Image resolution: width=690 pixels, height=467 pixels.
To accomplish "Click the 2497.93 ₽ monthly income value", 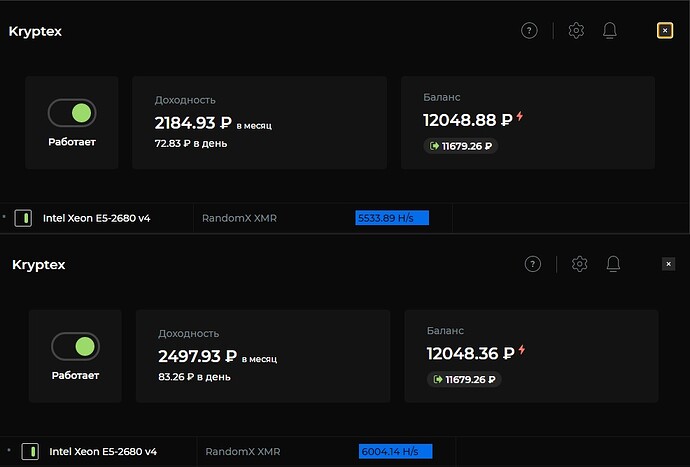I will (197, 356).
